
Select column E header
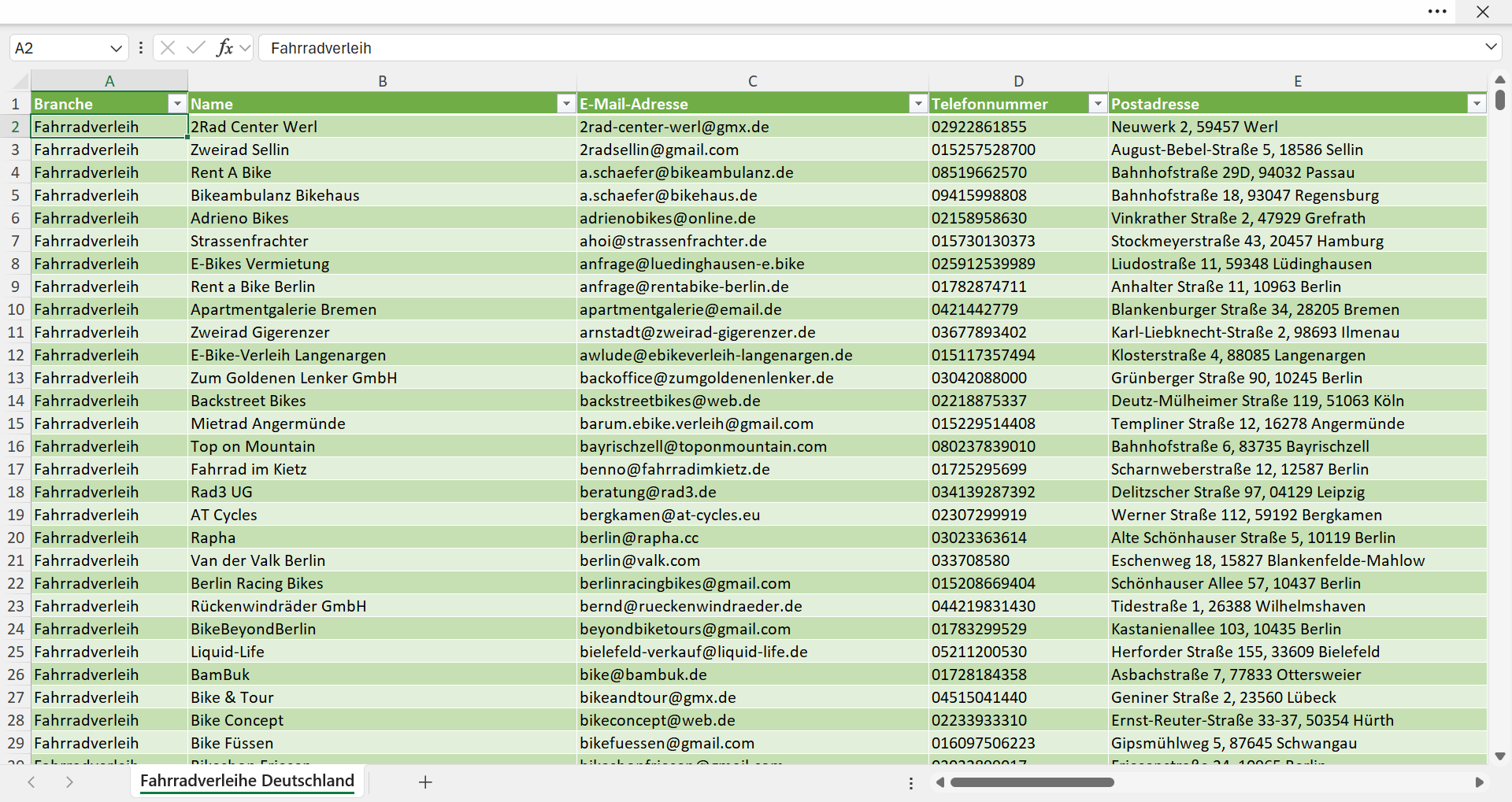(1298, 81)
